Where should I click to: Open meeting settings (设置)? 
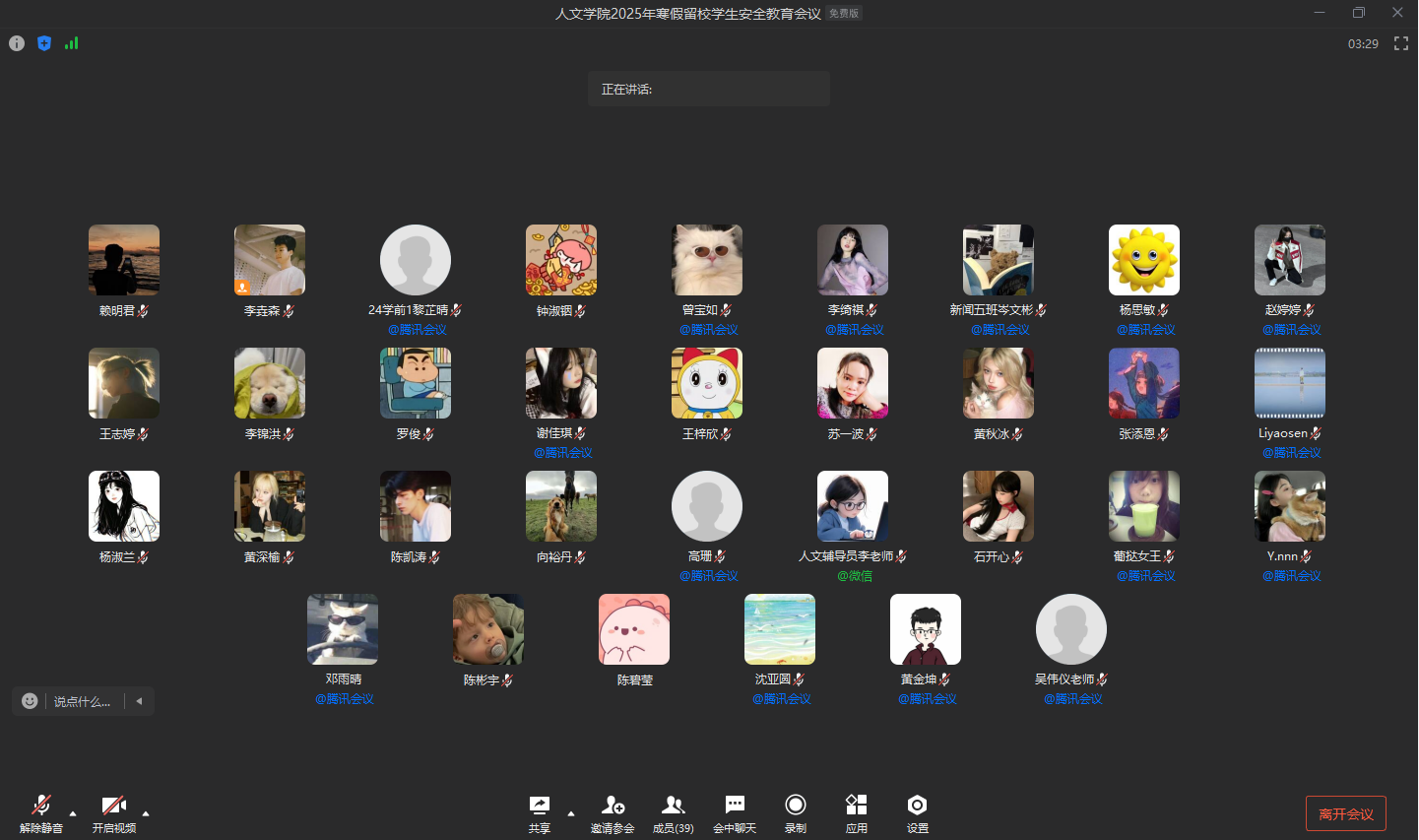[x=918, y=812]
